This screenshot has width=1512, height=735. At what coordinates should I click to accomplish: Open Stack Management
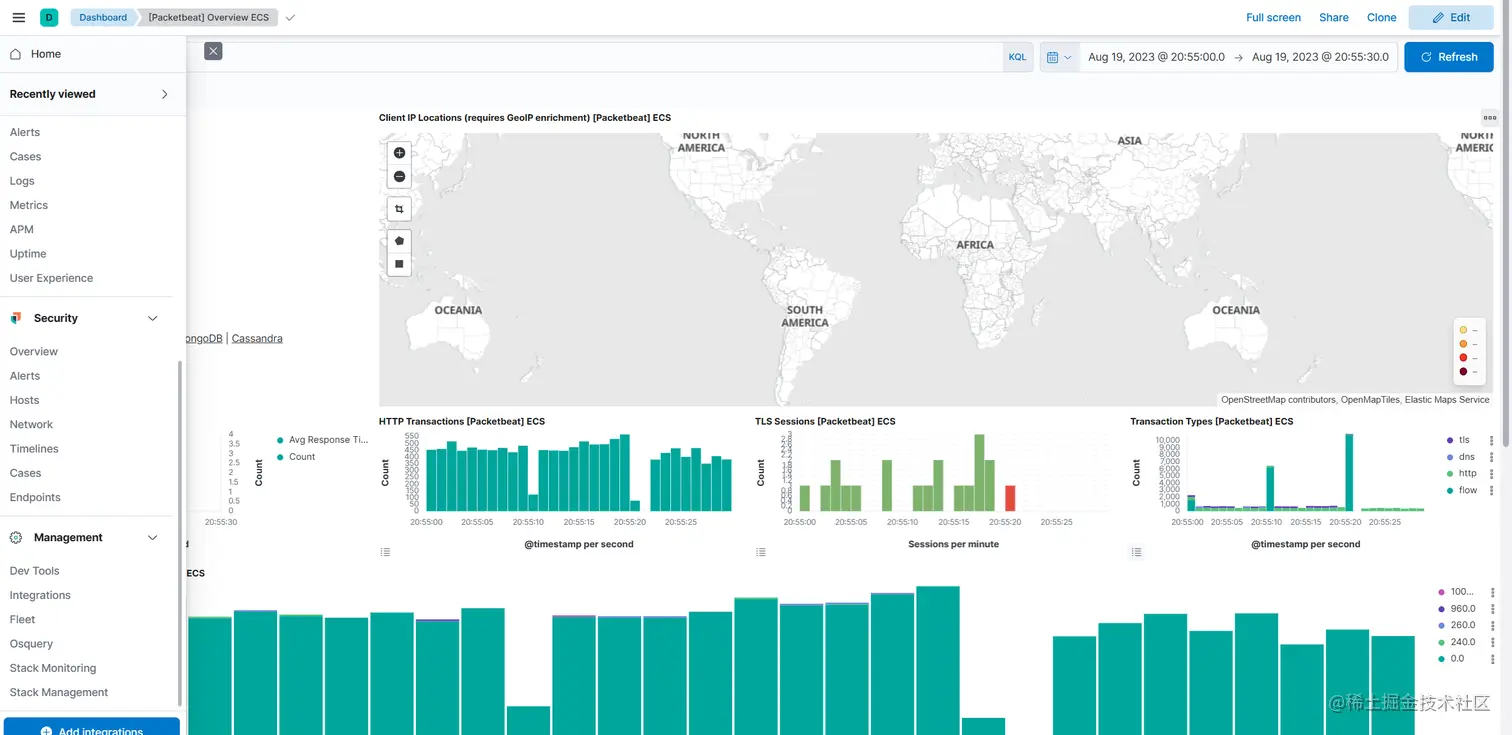click(59, 692)
